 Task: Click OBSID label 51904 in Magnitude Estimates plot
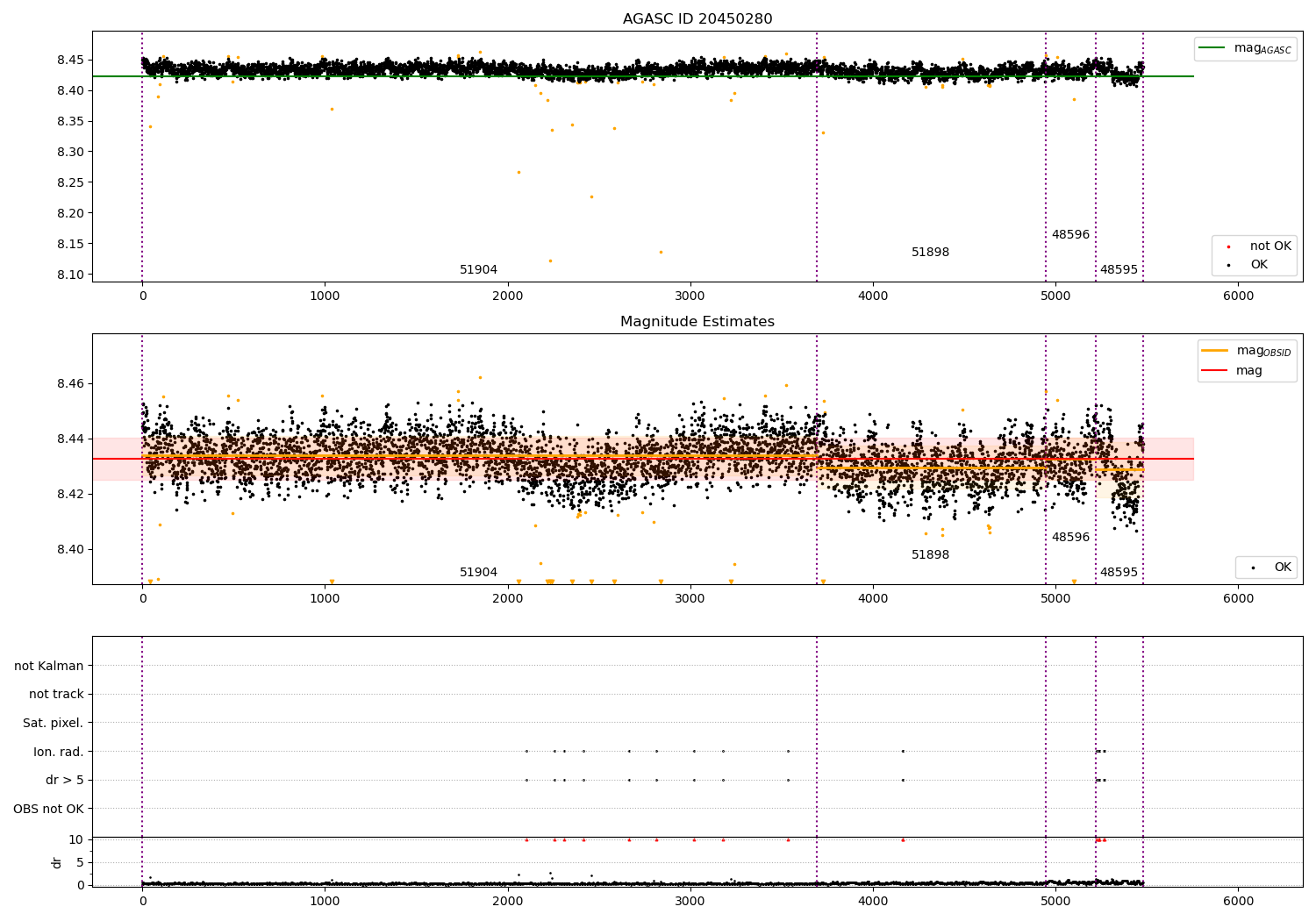tap(478, 573)
